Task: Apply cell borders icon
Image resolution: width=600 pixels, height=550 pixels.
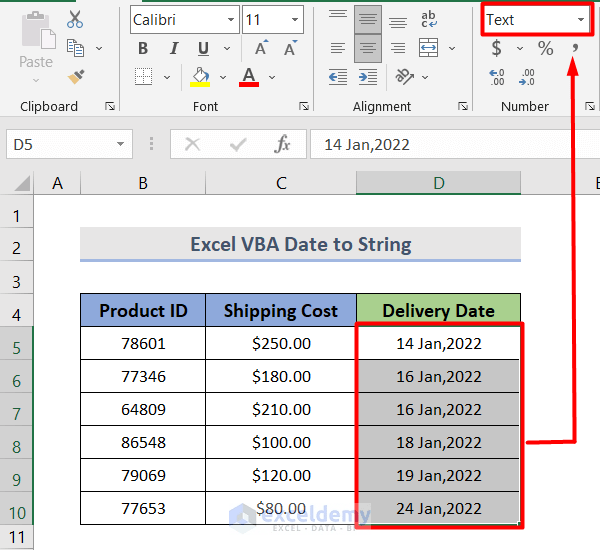Action: pos(143,76)
